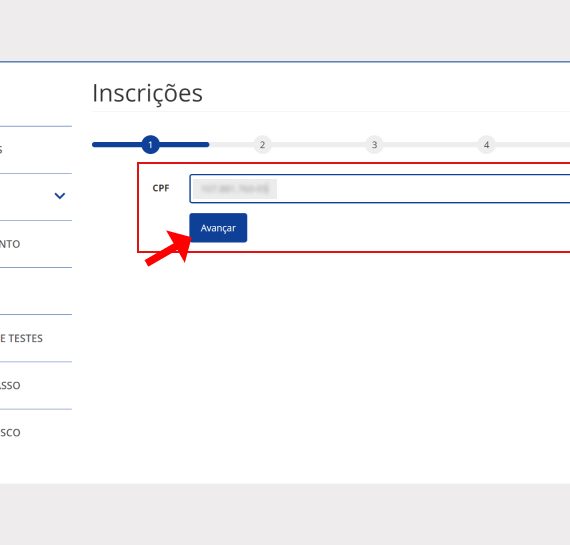This screenshot has height=545, width=570.
Task: Focus the CPF input field
Action: [380, 189]
